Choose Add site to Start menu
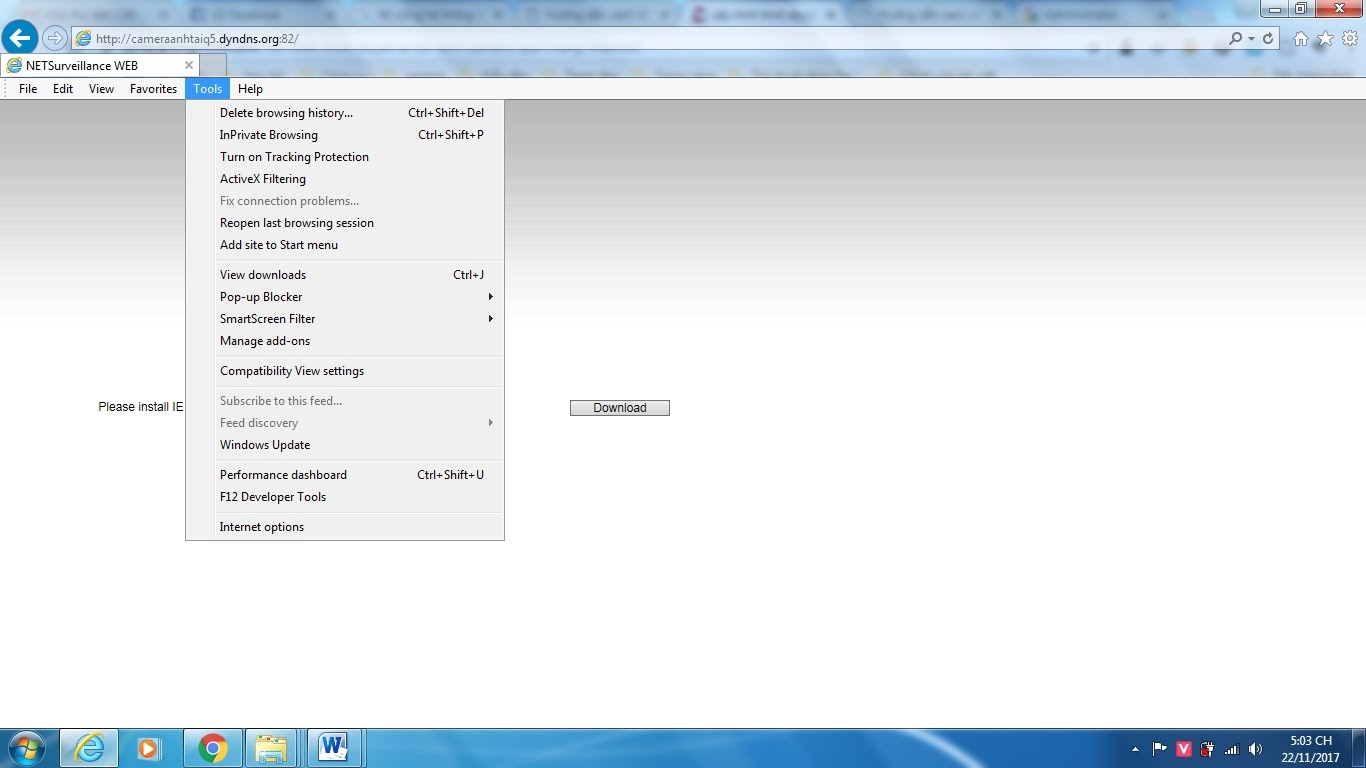The height and width of the screenshot is (768, 1366). tap(345, 245)
